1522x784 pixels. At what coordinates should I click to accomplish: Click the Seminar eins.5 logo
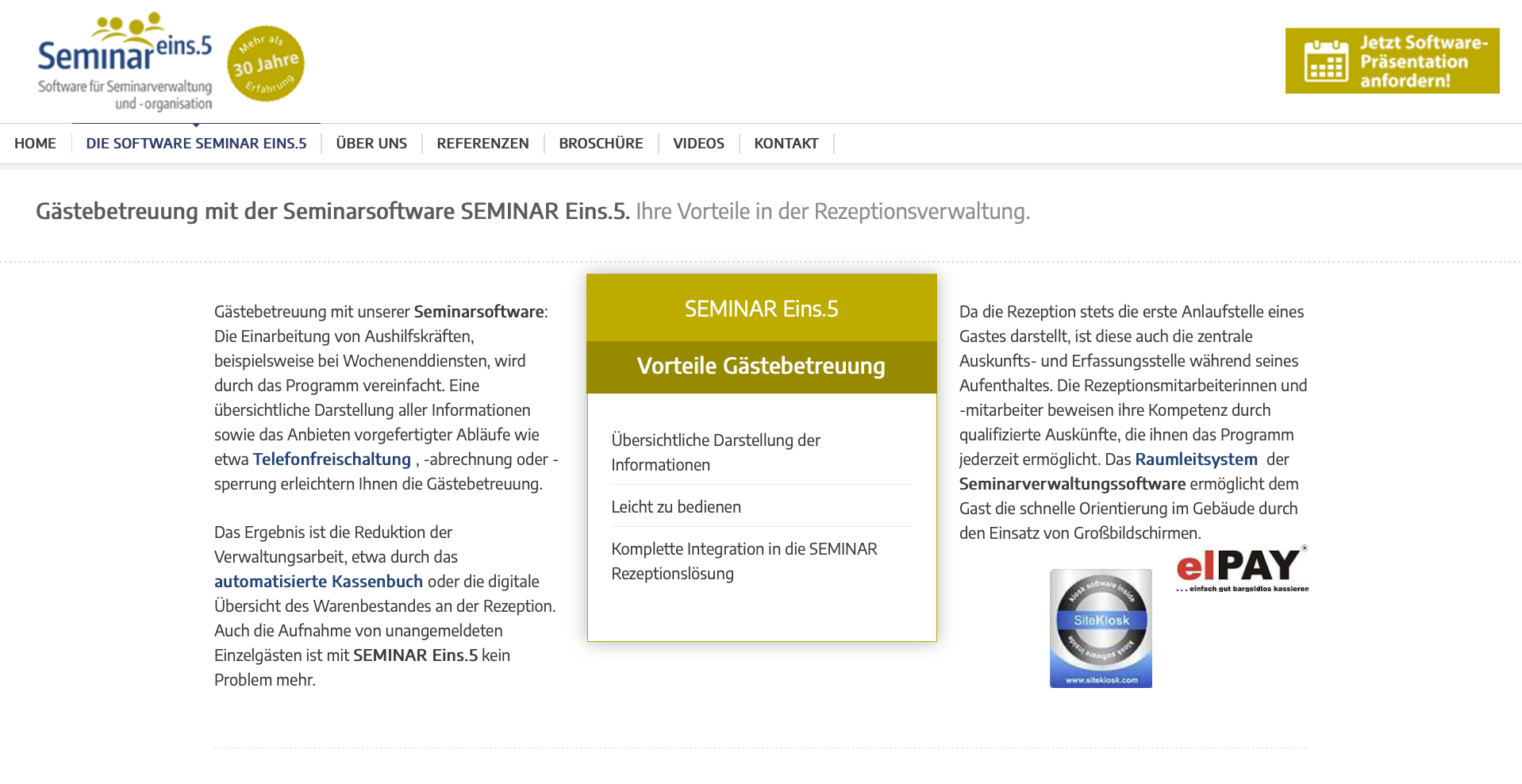(x=125, y=62)
